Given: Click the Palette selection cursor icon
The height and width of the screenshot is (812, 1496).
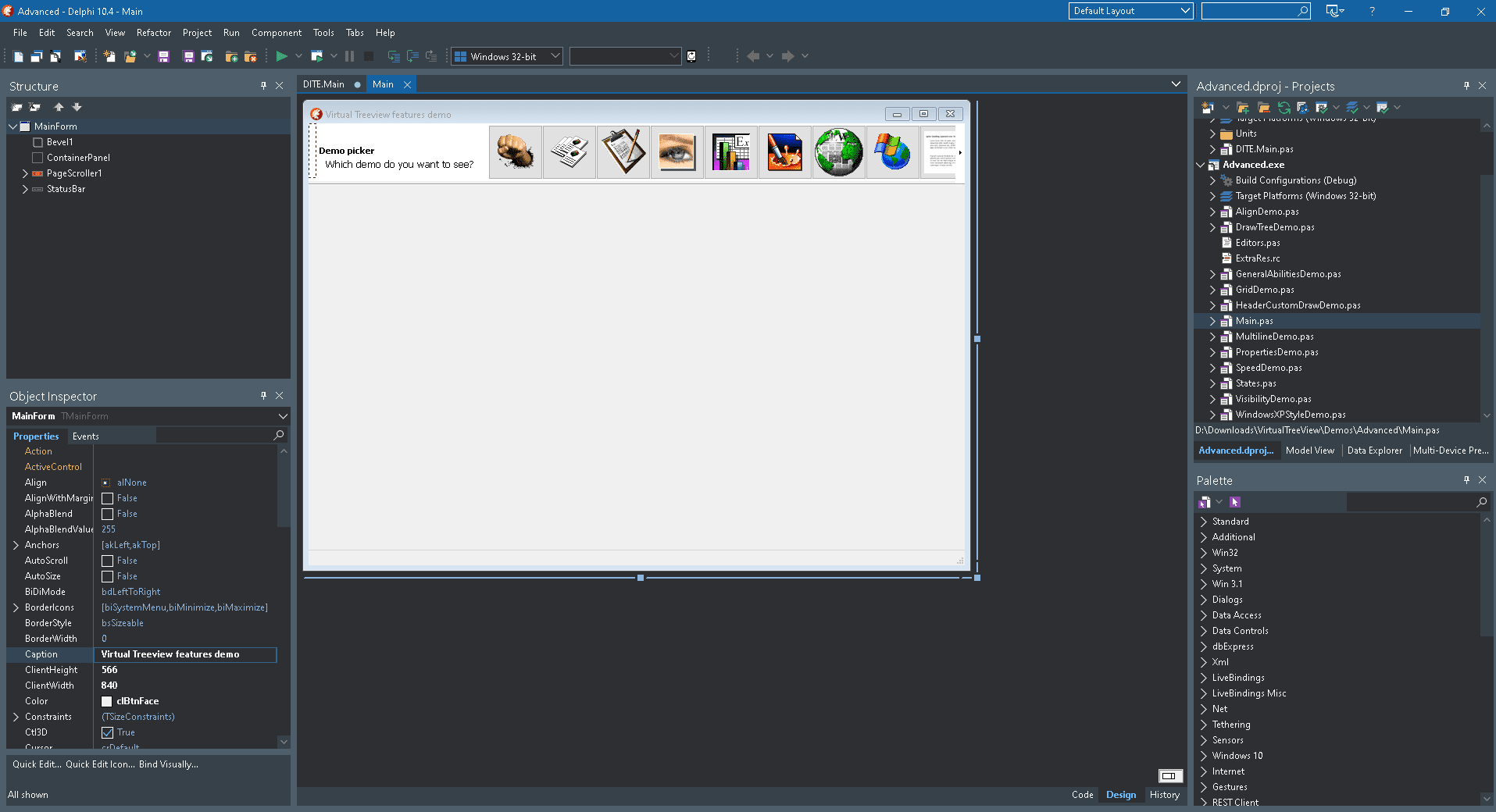Looking at the screenshot, I should coord(1235,502).
